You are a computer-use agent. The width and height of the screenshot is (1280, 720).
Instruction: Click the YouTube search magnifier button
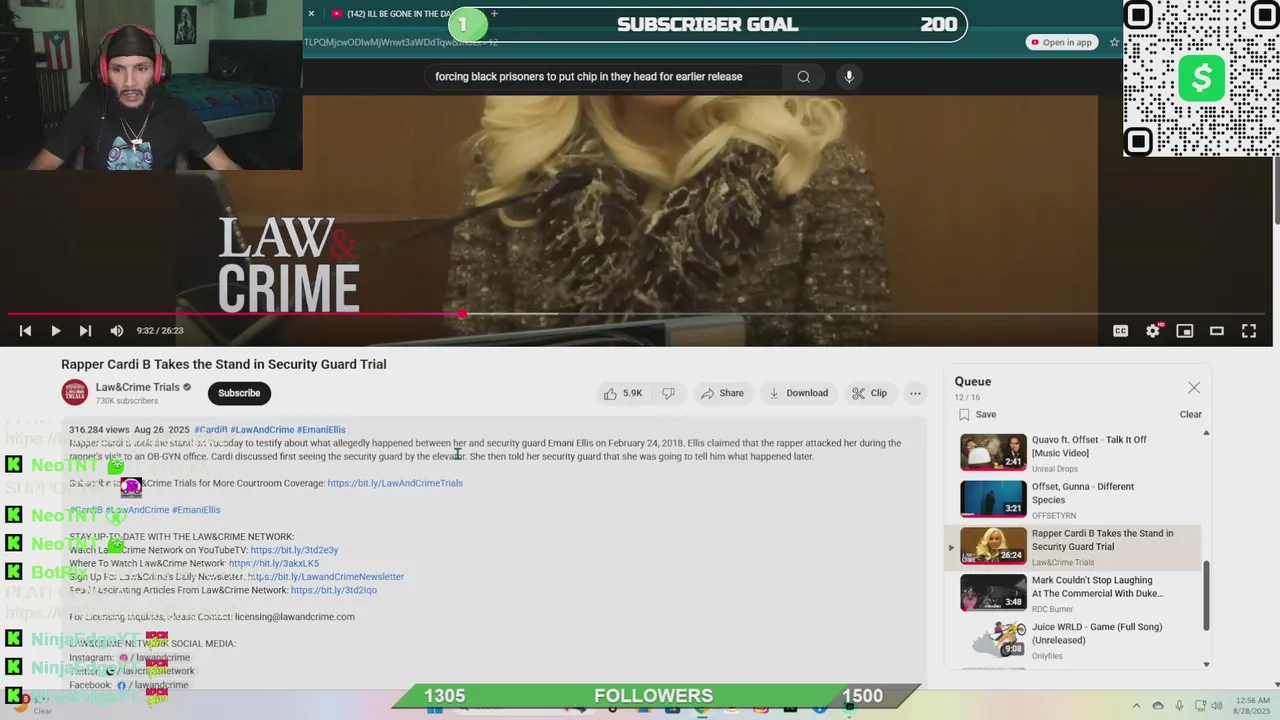click(803, 77)
